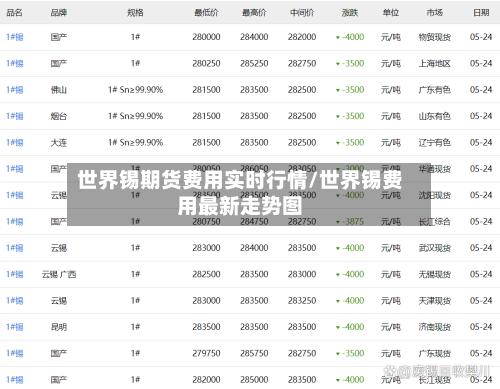The width and height of the screenshot is (500, 389).
Task: Select the highest price 285750 cell
Action: (x=254, y=353)
